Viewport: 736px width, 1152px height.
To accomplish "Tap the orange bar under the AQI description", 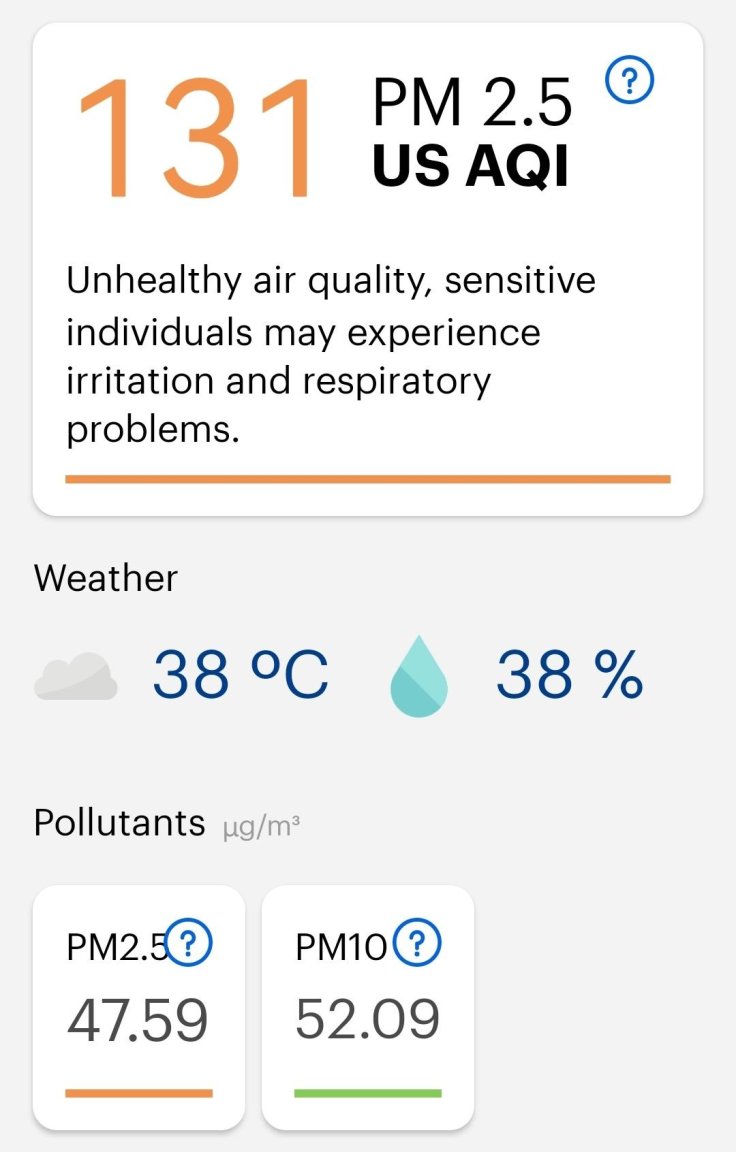I will click(368, 479).
